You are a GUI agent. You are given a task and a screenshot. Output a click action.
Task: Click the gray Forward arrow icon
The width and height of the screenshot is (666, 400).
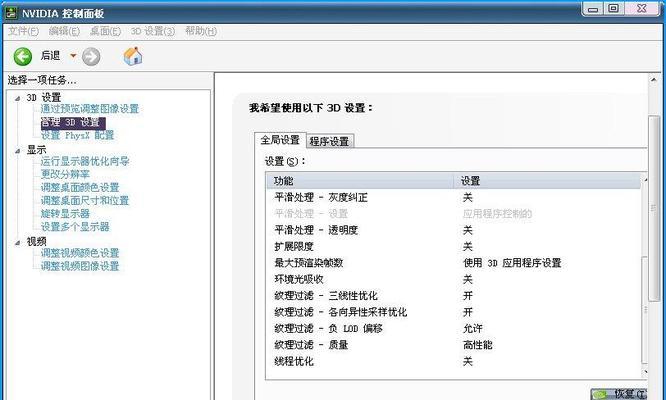(x=91, y=56)
